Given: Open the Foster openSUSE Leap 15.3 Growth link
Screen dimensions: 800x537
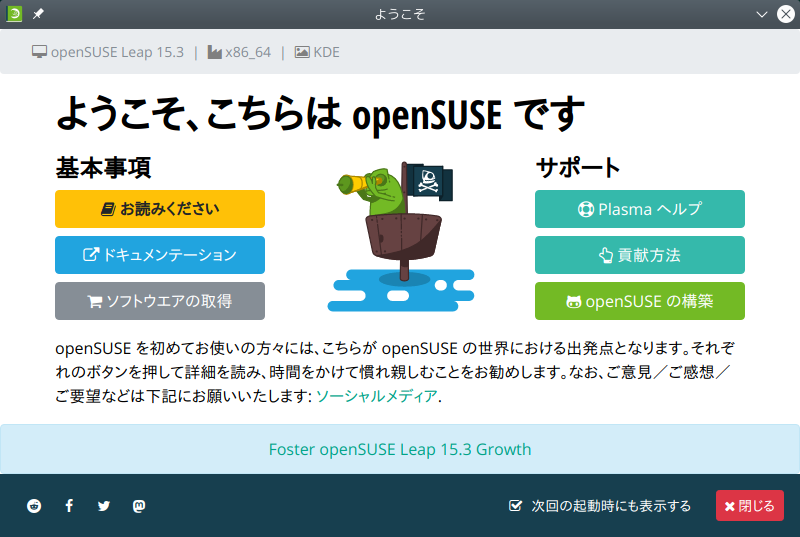Looking at the screenshot, I should click(400, 449).
